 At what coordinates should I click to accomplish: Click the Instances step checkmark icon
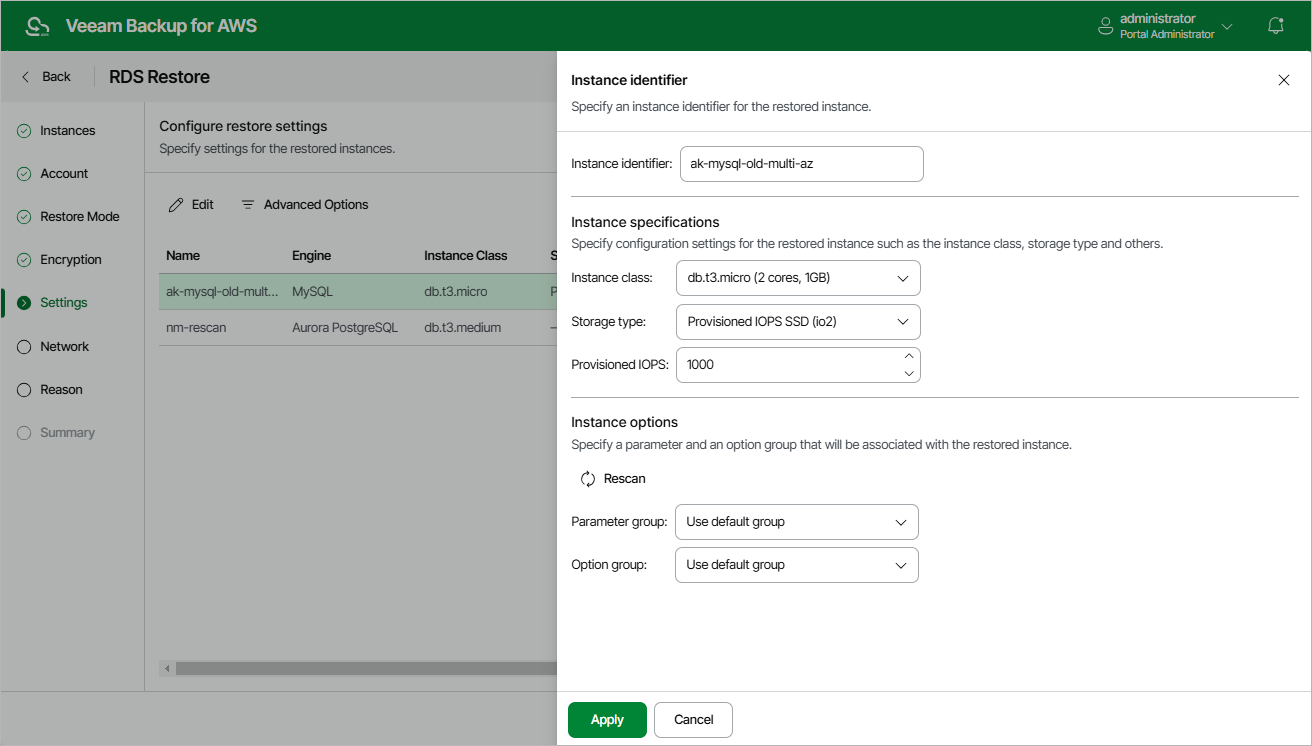pos(24,131)
